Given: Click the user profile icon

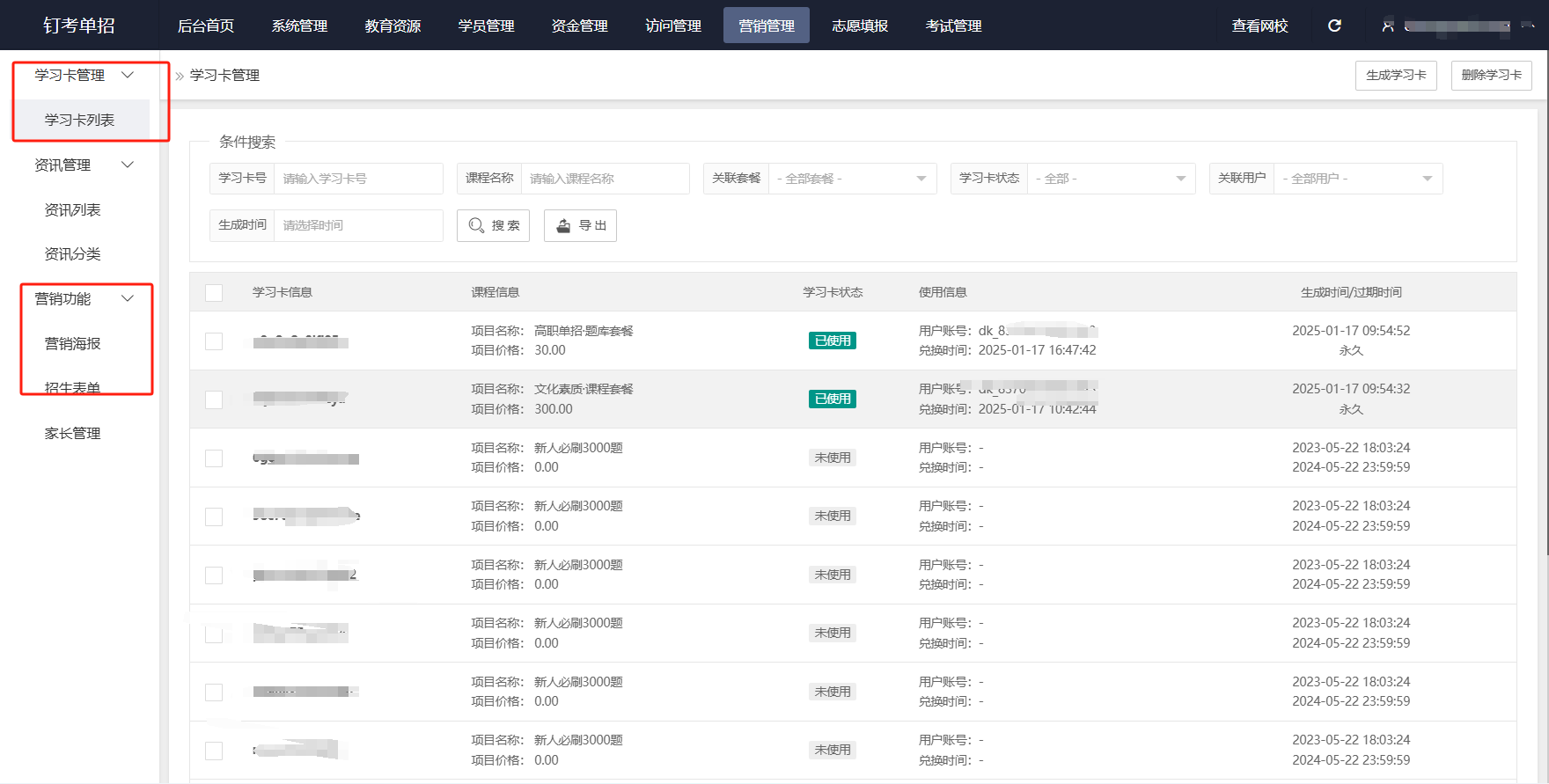Looking at the screenshot, I should tap(1388, 26).
